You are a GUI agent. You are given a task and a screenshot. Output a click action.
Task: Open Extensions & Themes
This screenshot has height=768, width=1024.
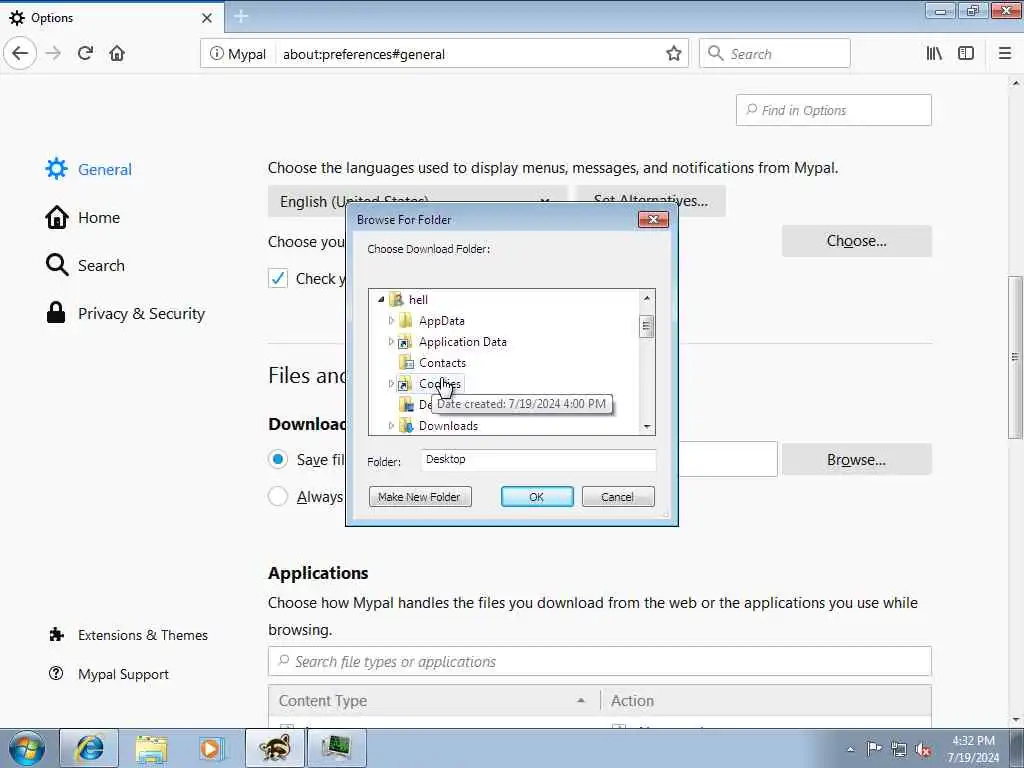click(129, 635)
